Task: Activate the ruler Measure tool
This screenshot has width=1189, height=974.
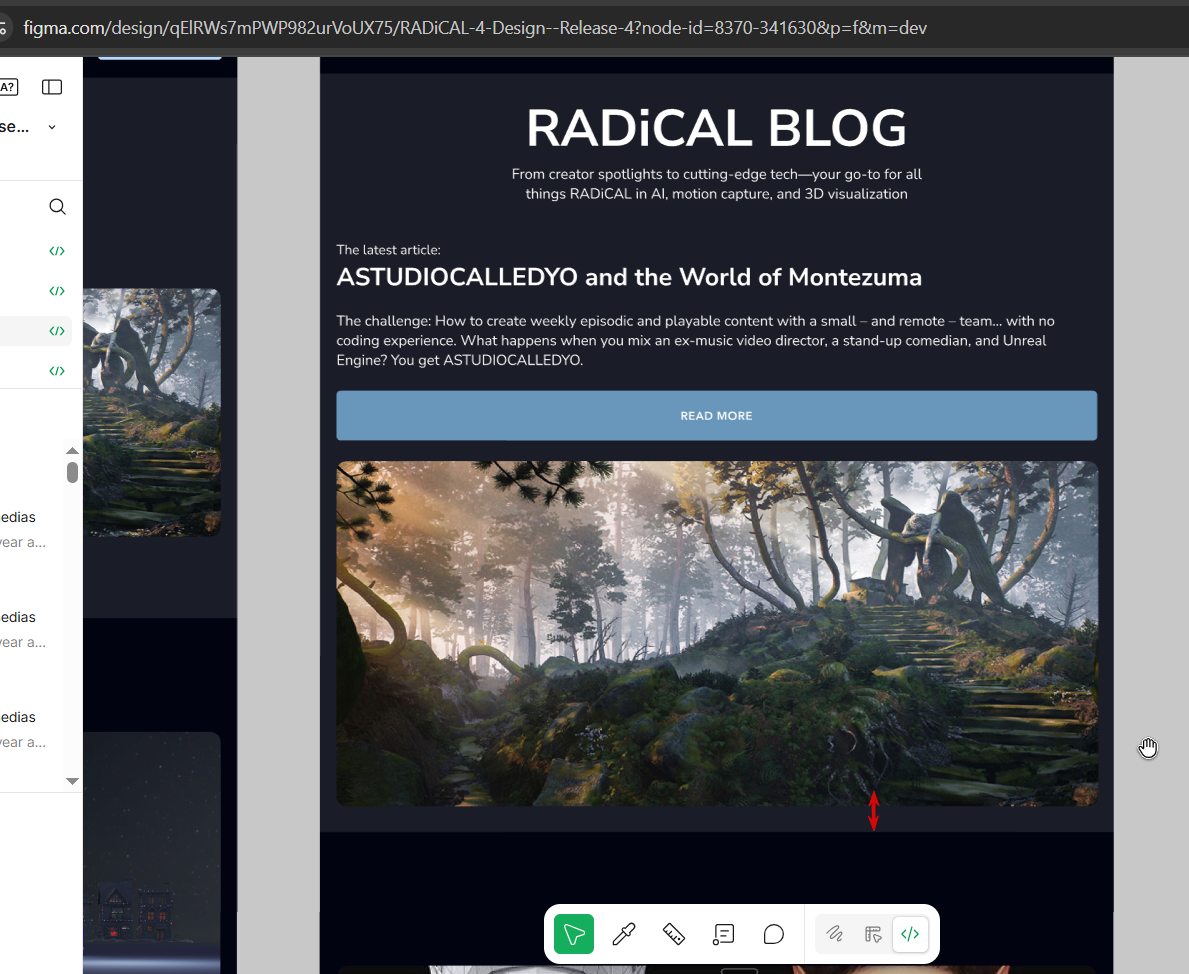Action: (x=673, y=934)
